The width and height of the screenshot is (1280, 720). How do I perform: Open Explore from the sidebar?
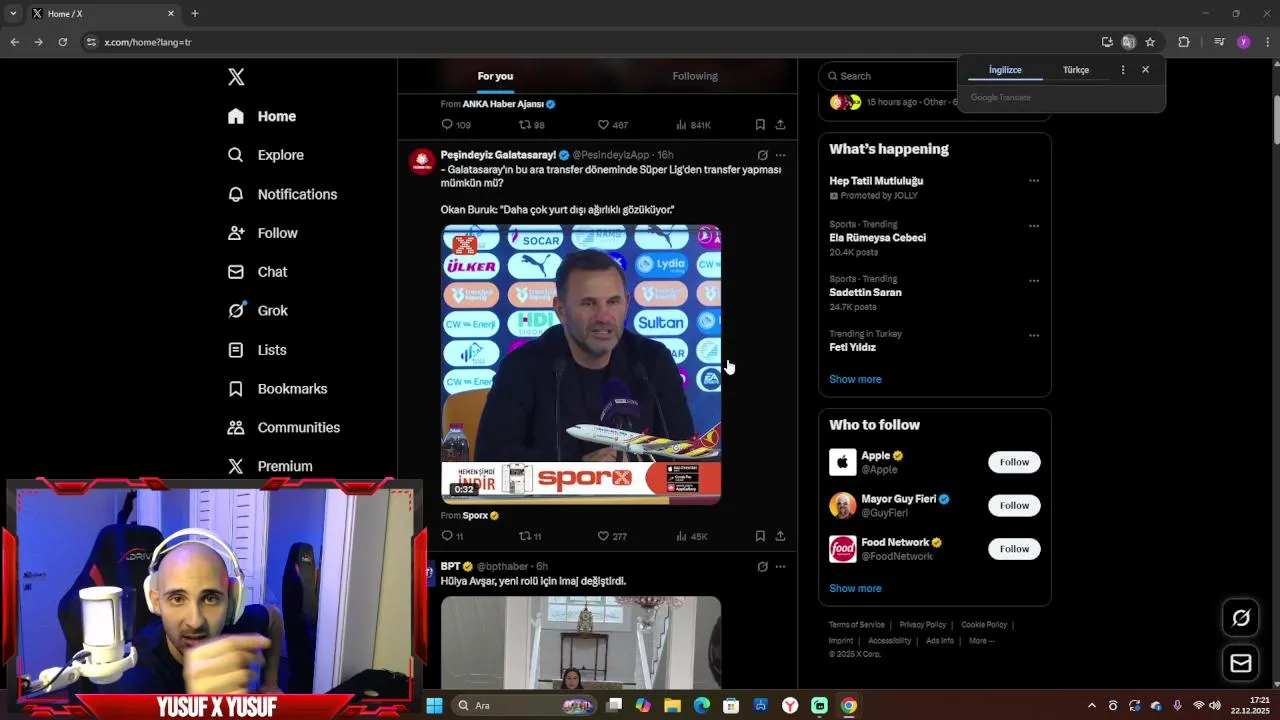[x=266, y=155]
